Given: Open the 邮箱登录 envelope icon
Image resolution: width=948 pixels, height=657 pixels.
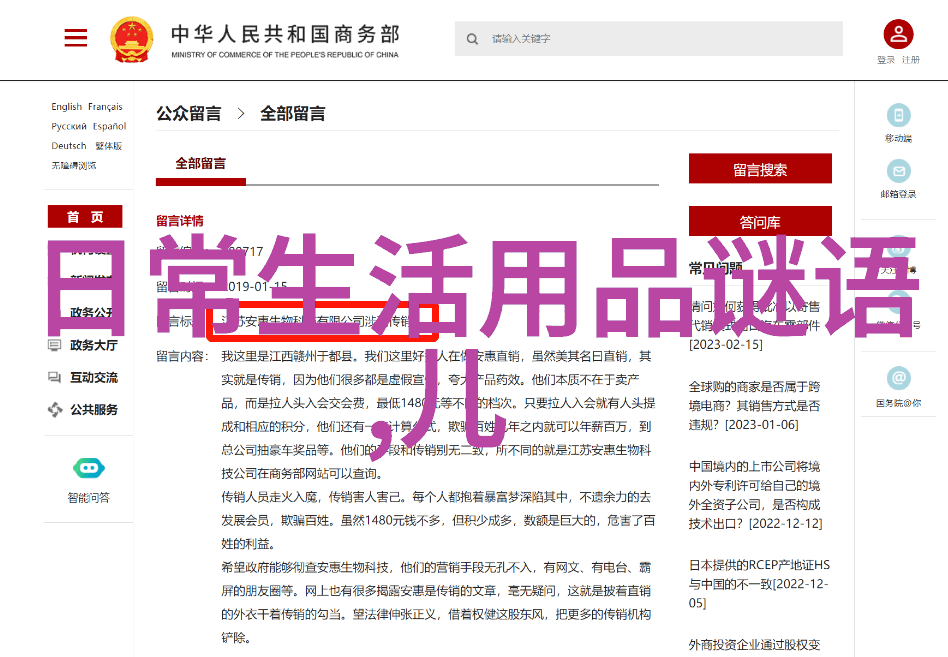Looking at the screenshot, I should point(898,171).
